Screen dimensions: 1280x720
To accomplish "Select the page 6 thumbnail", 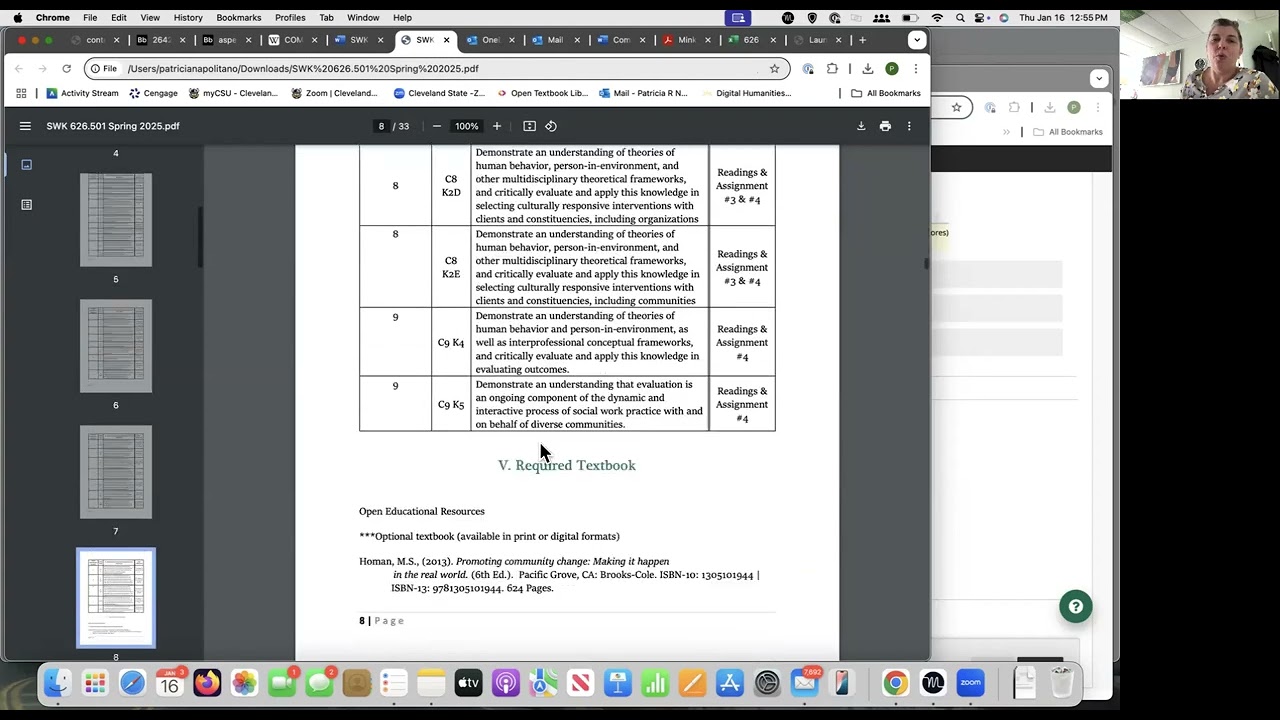I will (x=116, y=346).
